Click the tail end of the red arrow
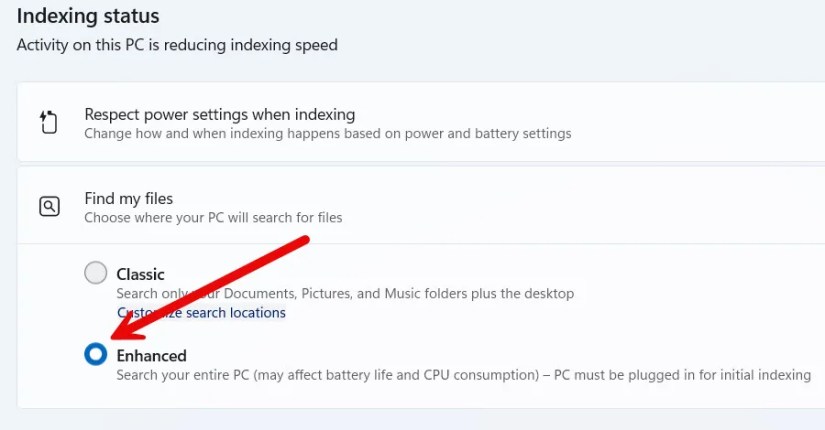Viewport: 825px width, 430px height. point(306,242)
